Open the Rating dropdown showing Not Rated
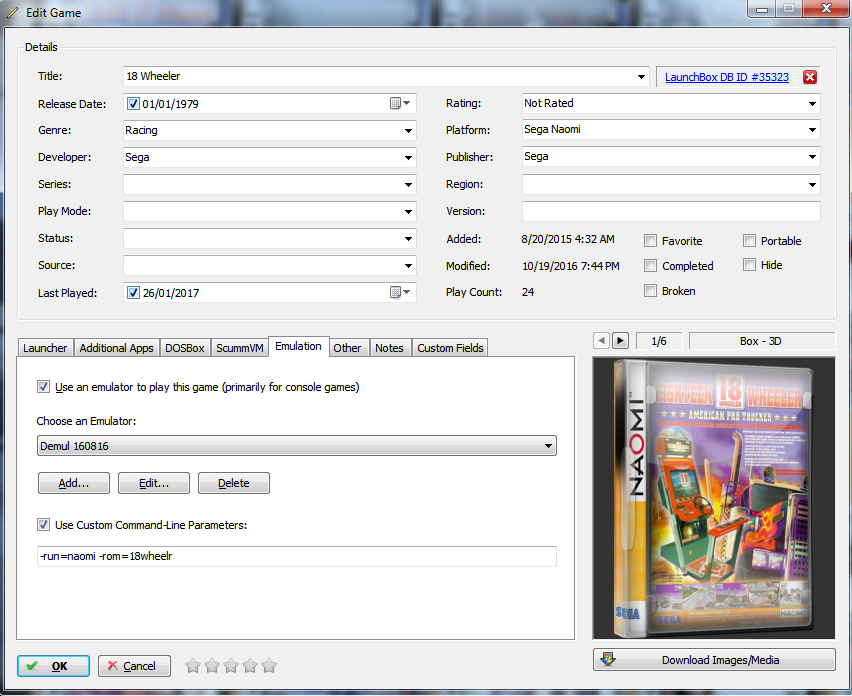The image size is (852, 696). (x=812, y=103)
